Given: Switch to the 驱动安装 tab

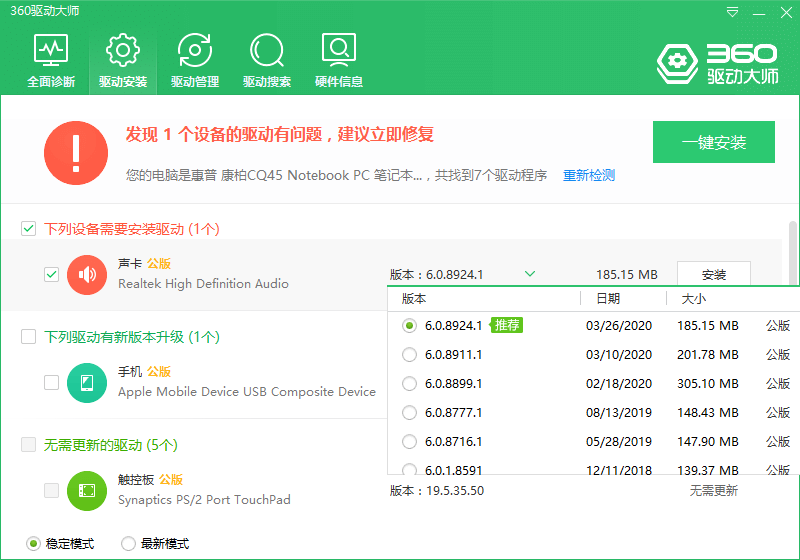Looking at the screenshot, I should click(123, 59).
